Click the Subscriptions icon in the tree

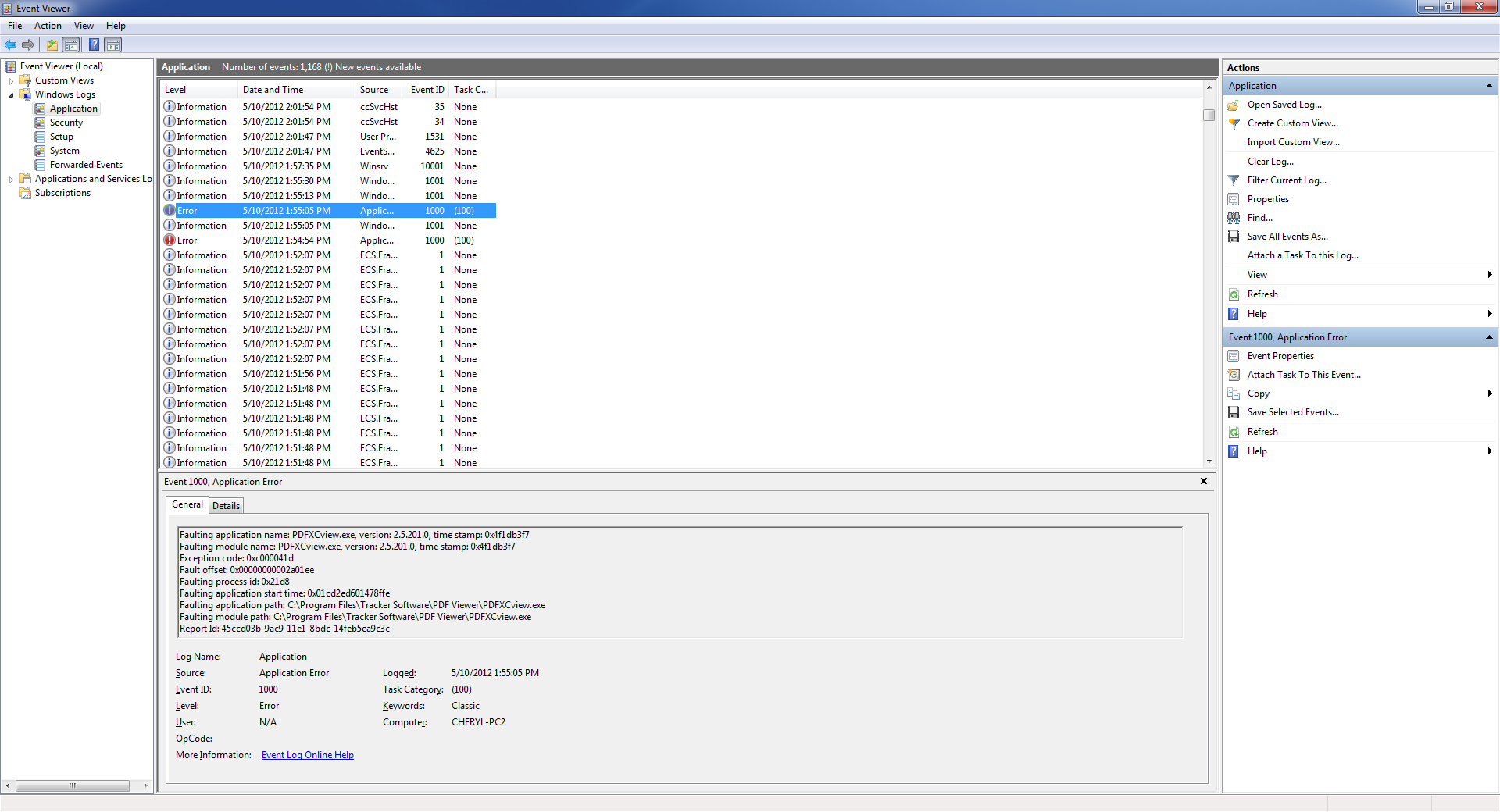(25, 193)
